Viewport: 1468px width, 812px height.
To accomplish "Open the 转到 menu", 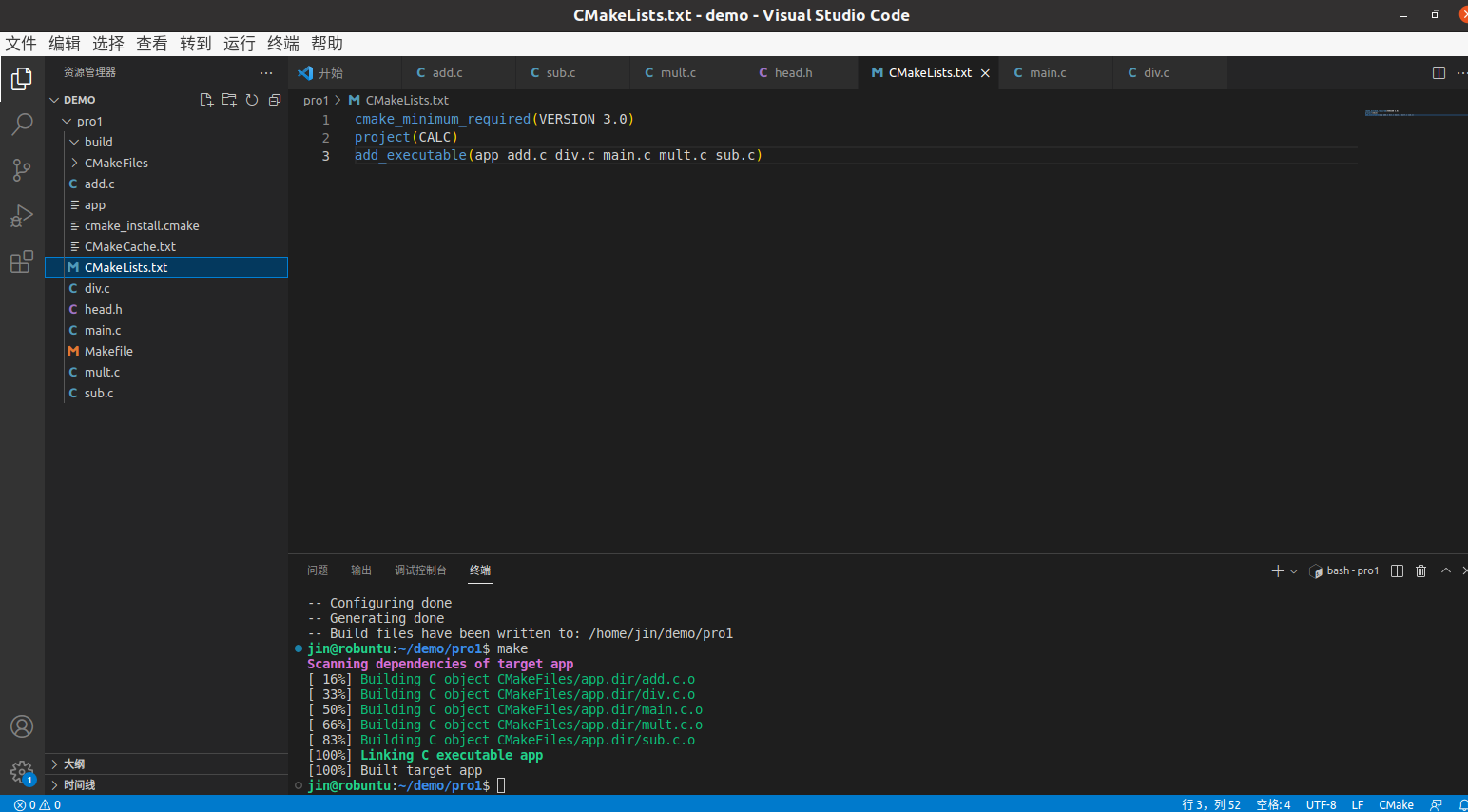I will (196, 44).
